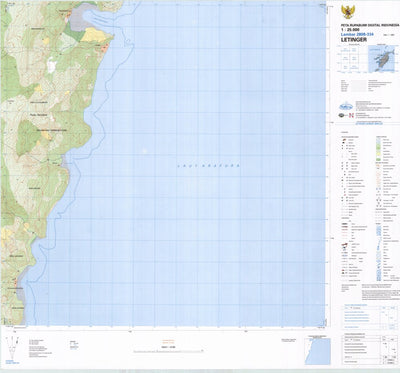The image size is (400, 373).
Task: Open the small coastline inset map at the bottom
Action: point(318,351)
